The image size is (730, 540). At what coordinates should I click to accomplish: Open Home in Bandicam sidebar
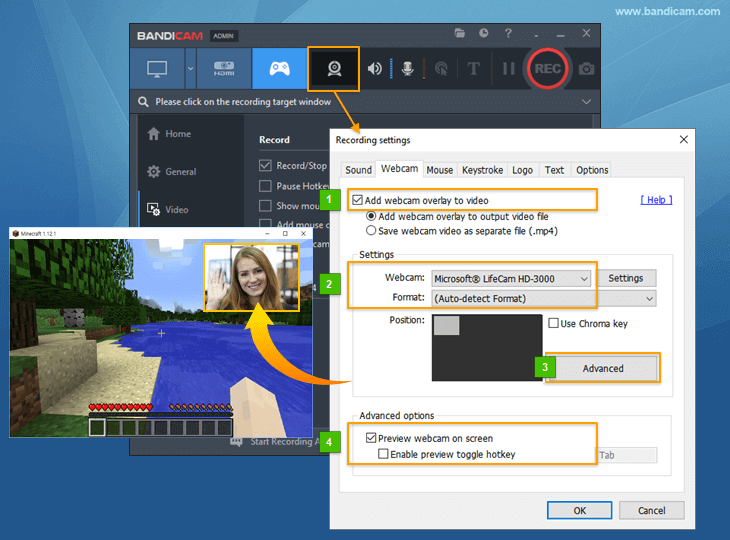tap(169, 134)
